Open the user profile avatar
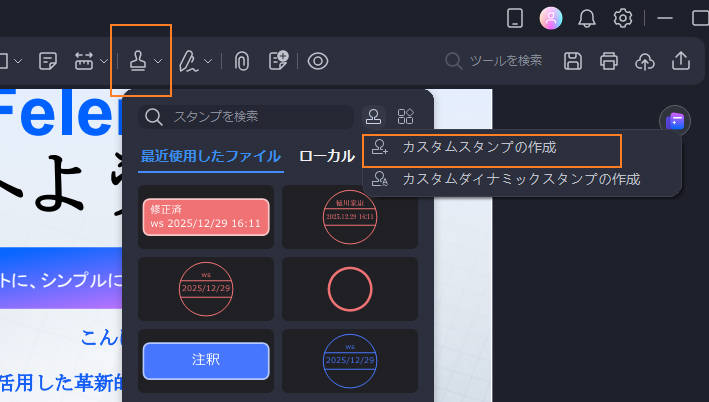Viewport: 709px width, 402px height. click(551, 19)
